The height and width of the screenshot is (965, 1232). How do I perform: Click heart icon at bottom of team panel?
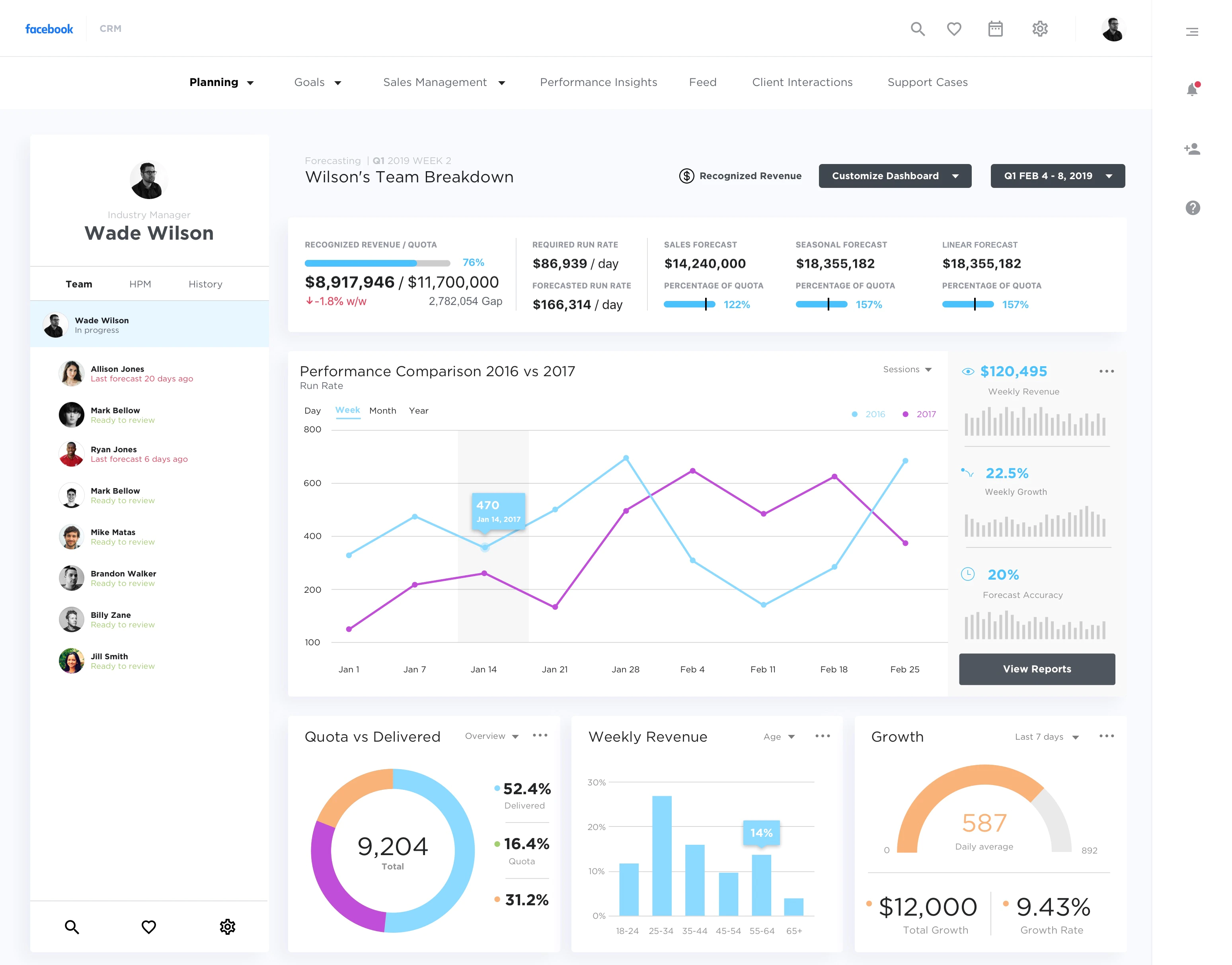148,926
